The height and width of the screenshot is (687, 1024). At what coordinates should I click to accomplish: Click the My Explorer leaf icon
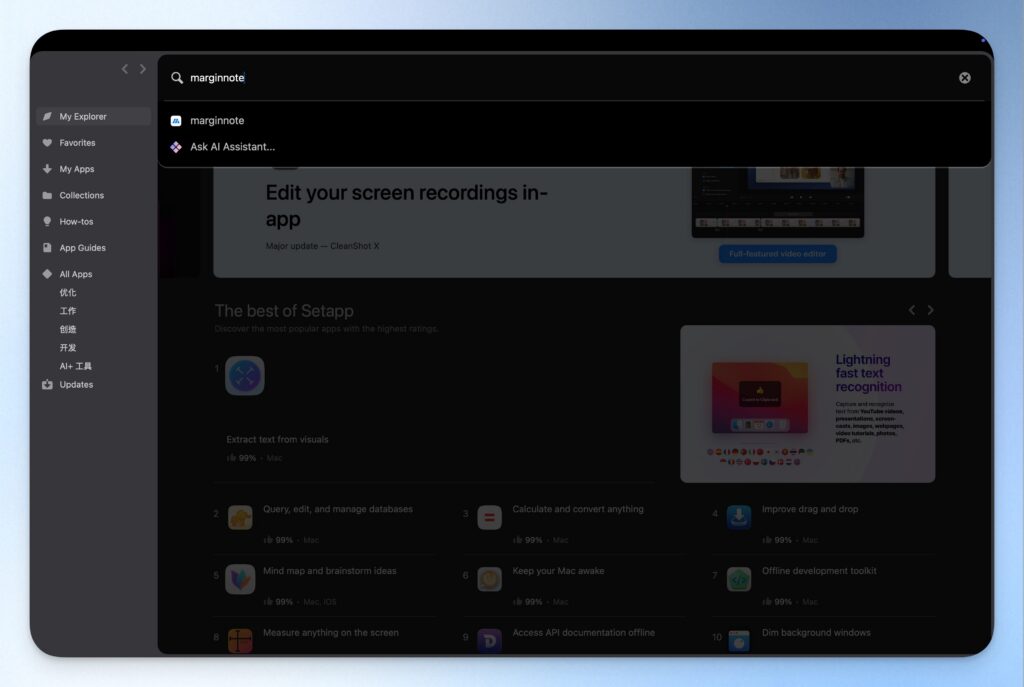click(x=47, y=116)
